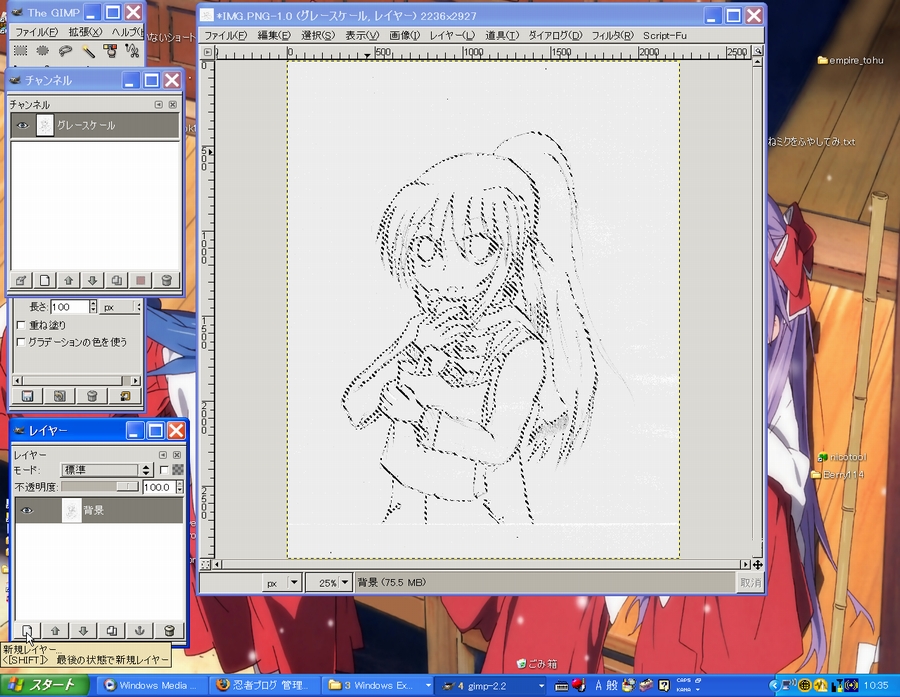900x697 pixels.
Task: Open 拡張 menu in The GIMP toolbox
Action: (x=85, y=32)
